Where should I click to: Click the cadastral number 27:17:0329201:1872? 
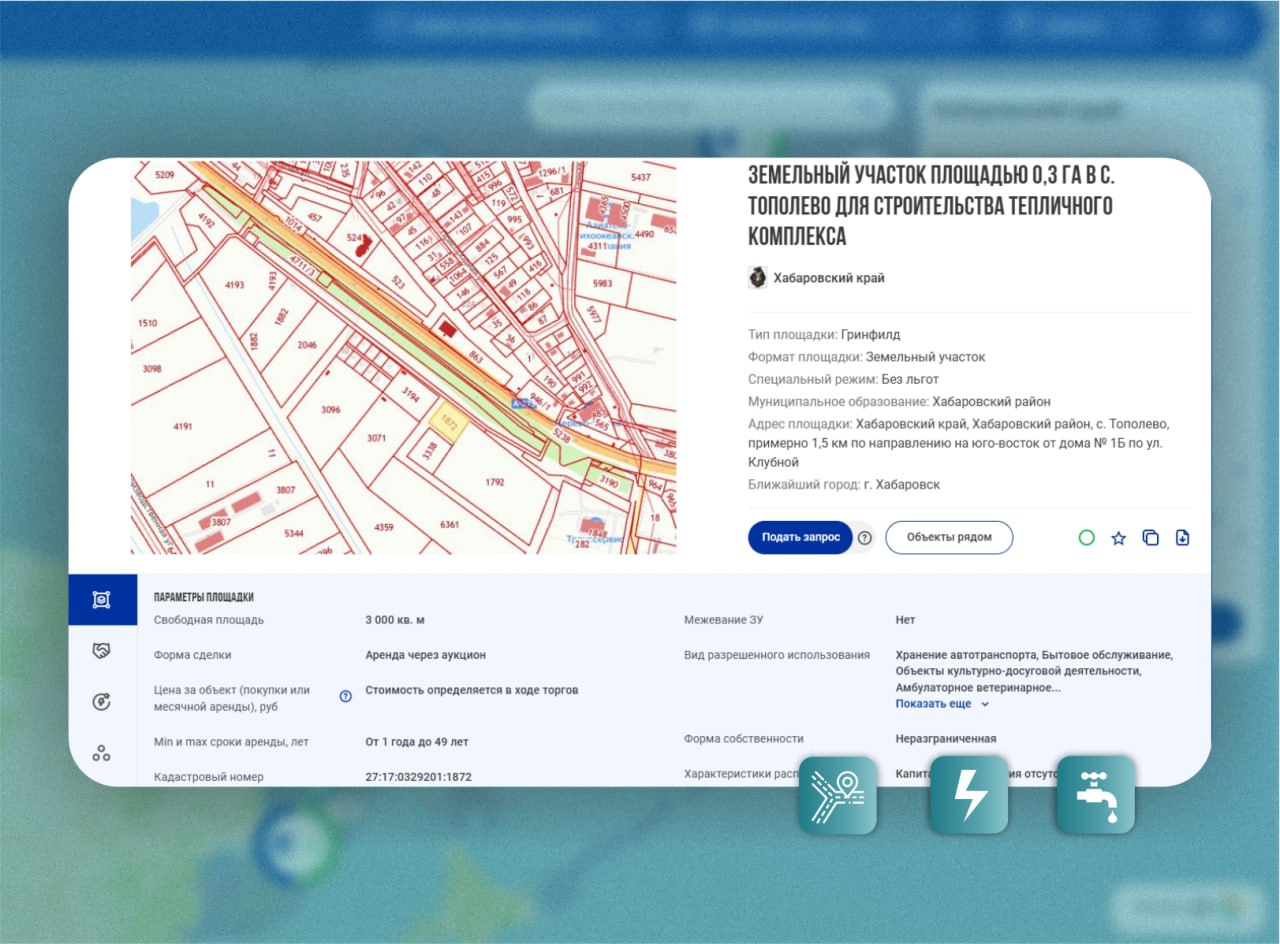(x=418, y=777)
